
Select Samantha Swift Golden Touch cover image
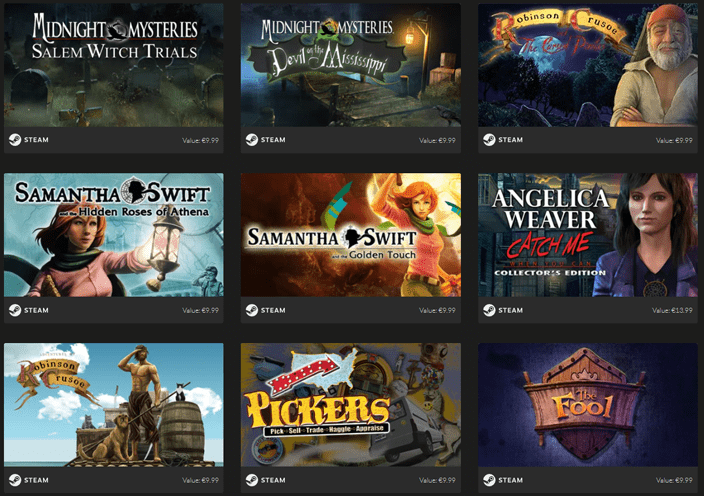[x=351, y=235]
